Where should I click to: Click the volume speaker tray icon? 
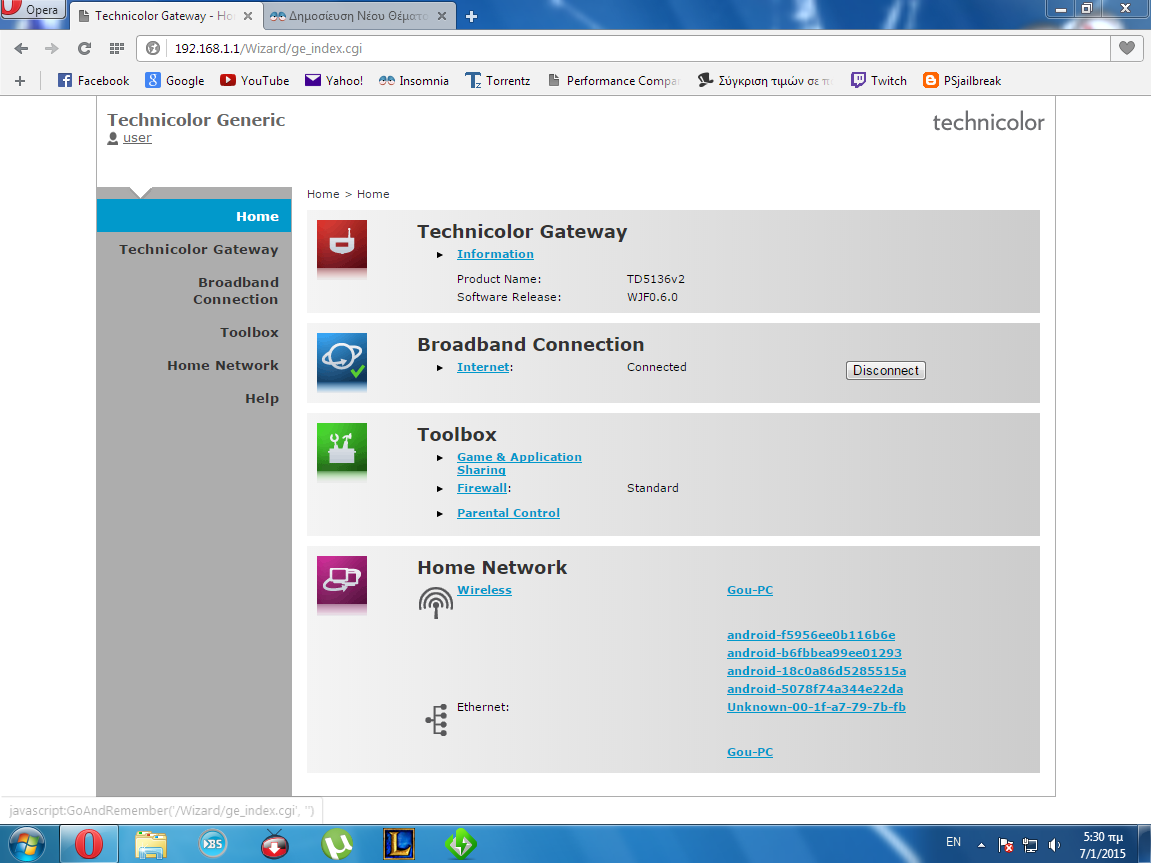1055,845
